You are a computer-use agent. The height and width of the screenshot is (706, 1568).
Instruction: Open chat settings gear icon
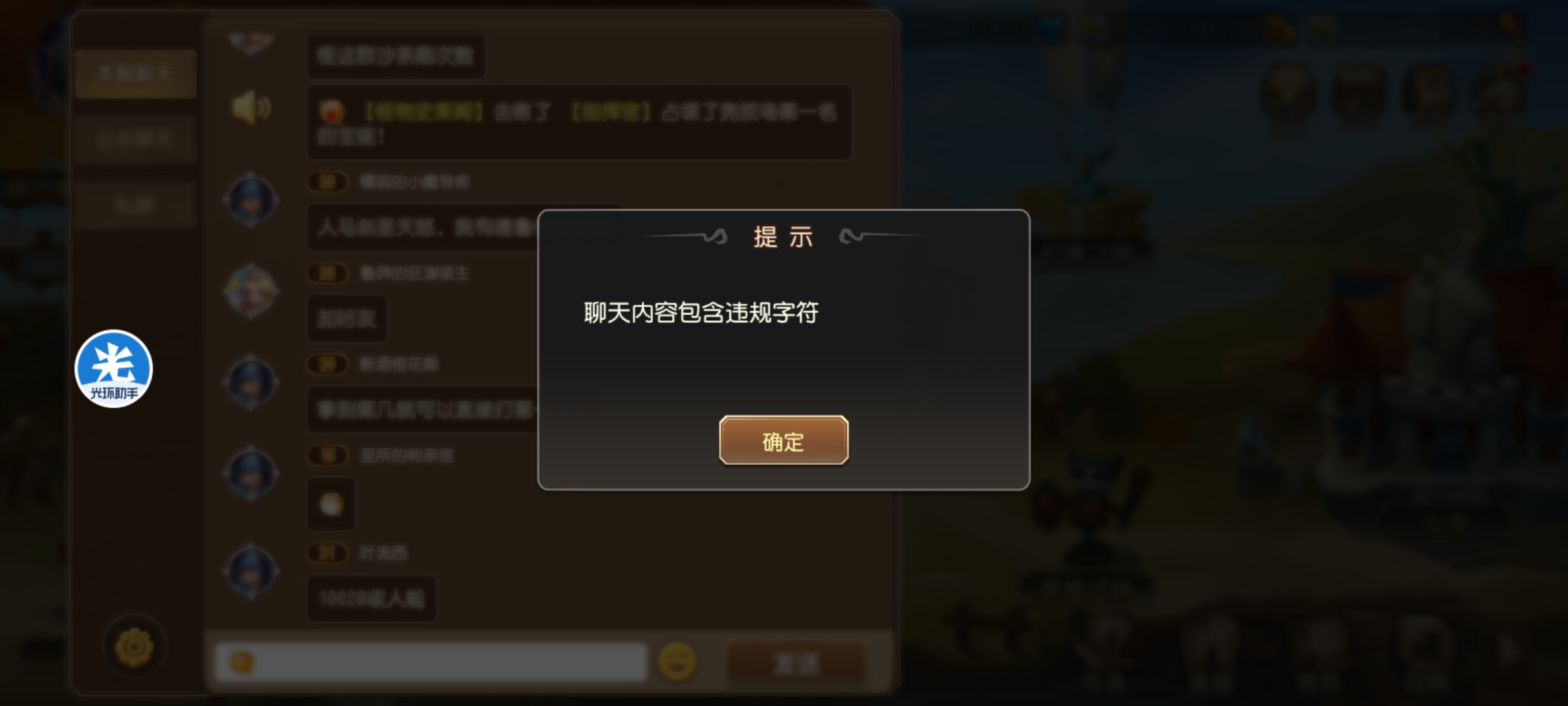click(135, 647)
